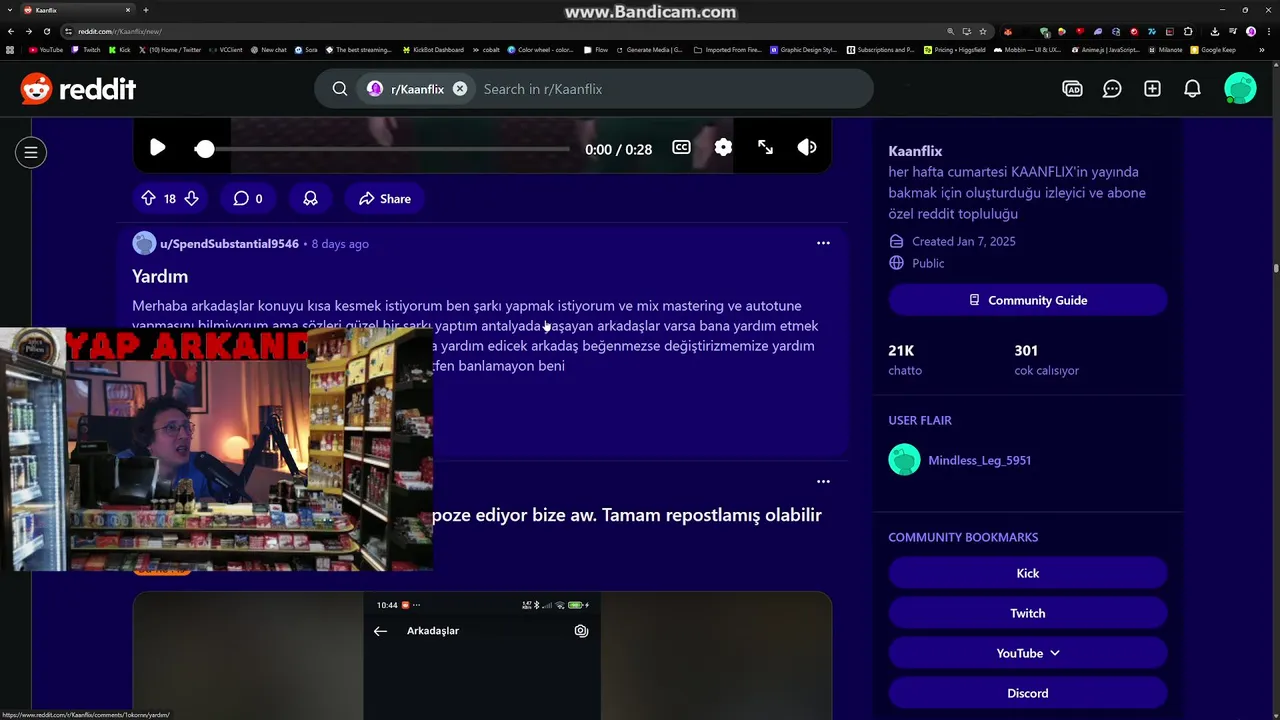
Task: Open the Kick bookmark in bookmarks bar
Action: (120, 50)
